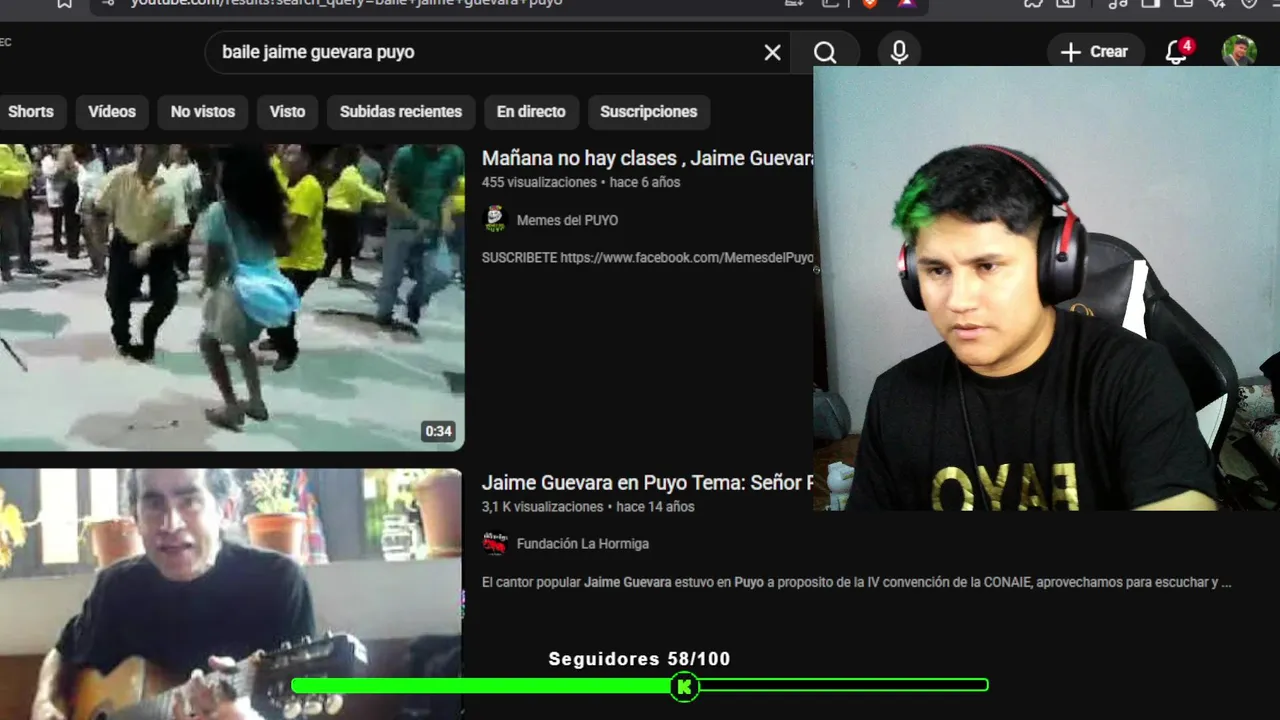Filter results by Vídeos

112,112
